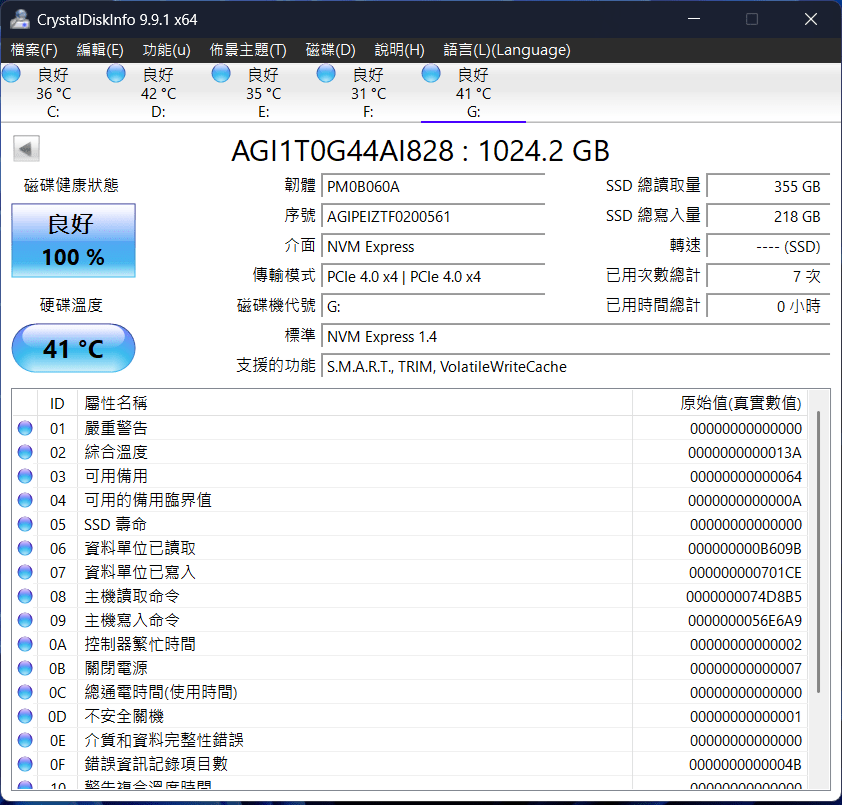842x805 pixels.
Task: Select drive F: status orb at 31 °C
Action: (326, 74)
